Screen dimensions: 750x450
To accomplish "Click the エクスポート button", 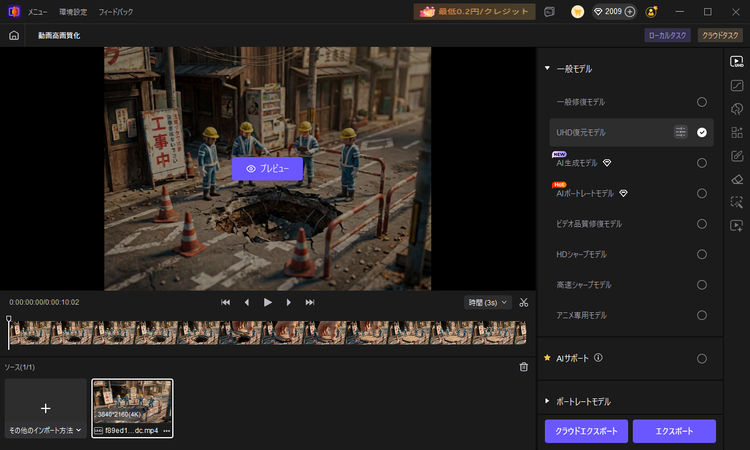I will [674, 431].
